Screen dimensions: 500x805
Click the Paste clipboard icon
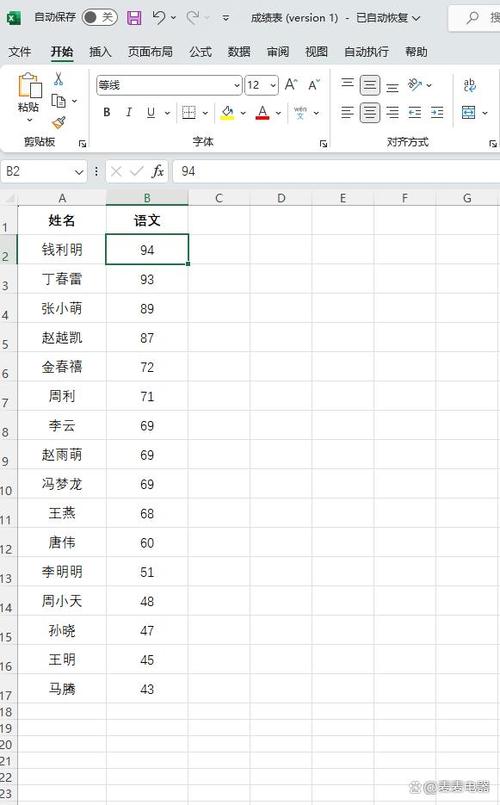(29, 85)
